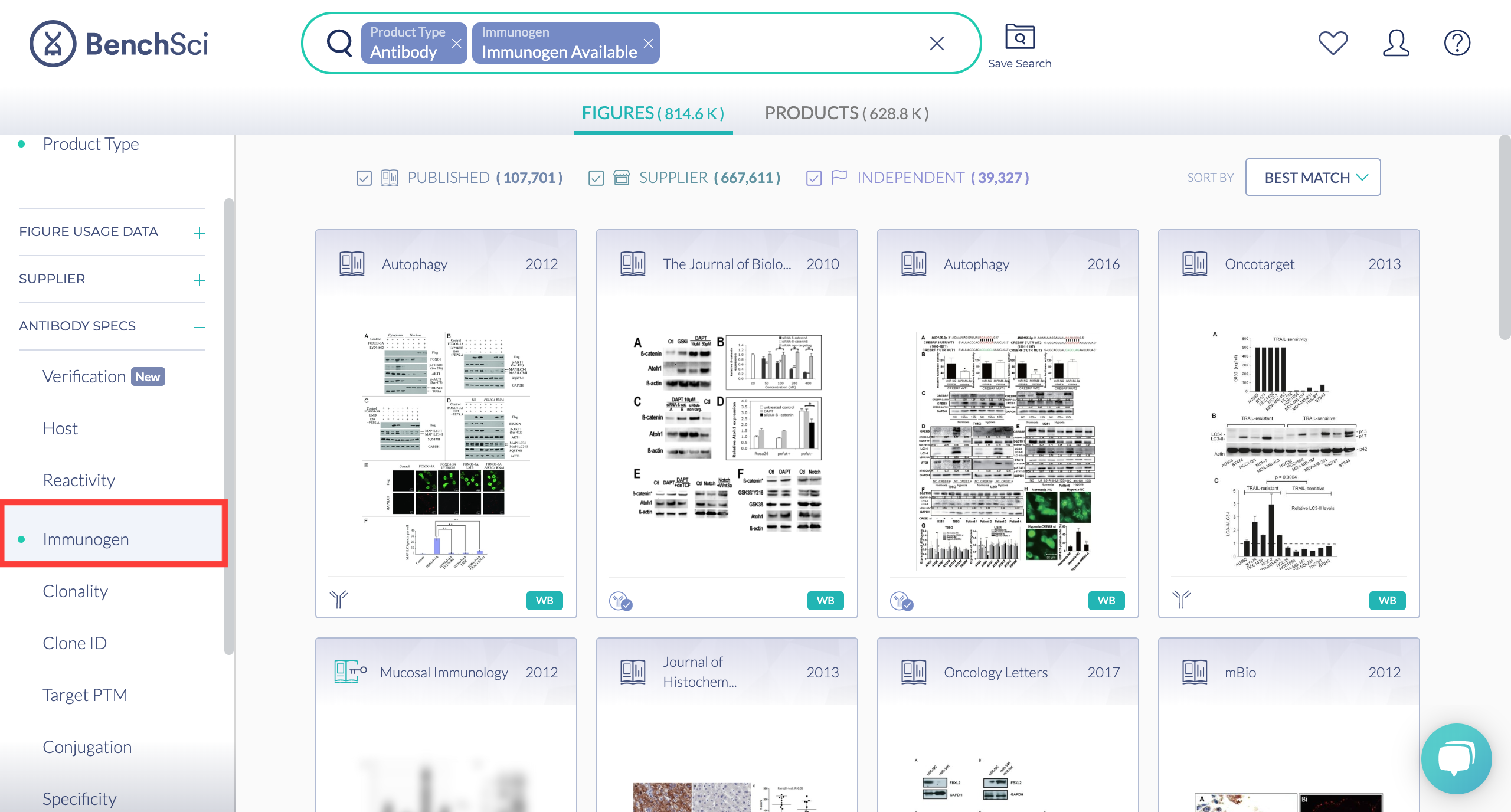Click the page vertical scrollbar

point(1505,237)
